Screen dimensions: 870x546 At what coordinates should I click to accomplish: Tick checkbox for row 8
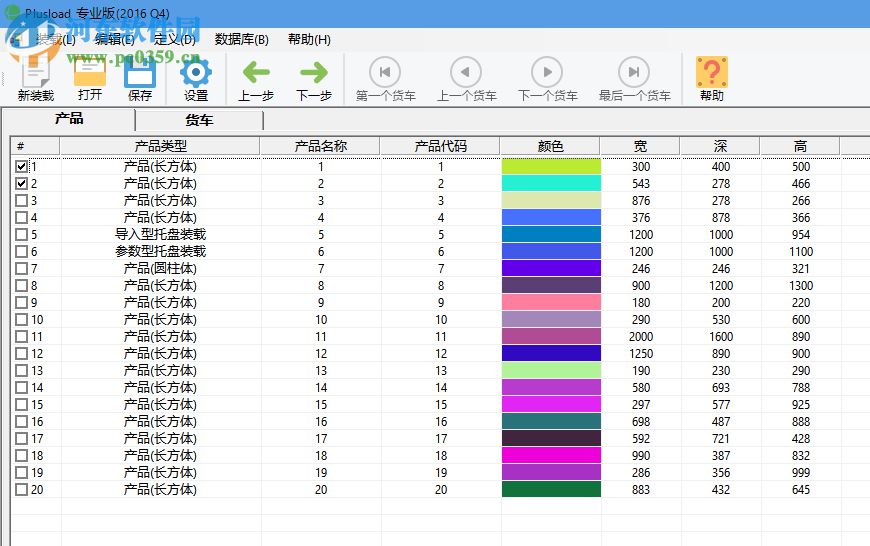(x=21, y=286)
